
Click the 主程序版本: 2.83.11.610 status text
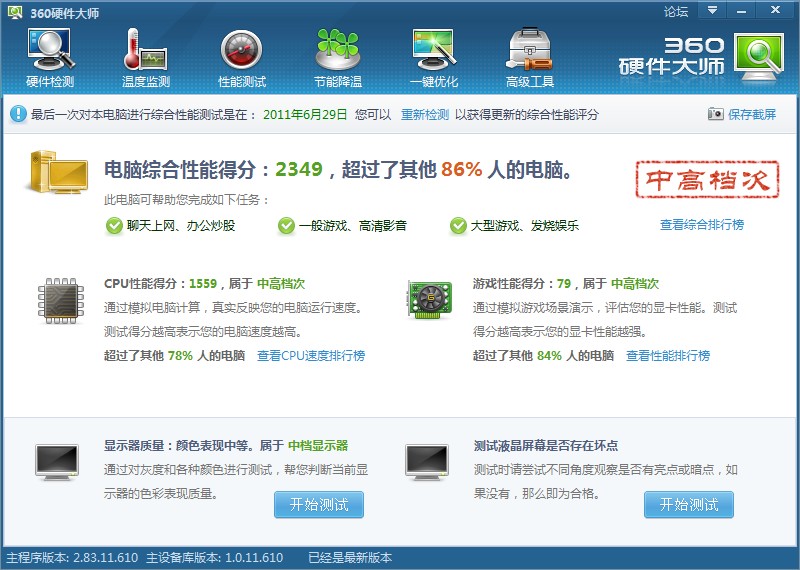click(72, 558)
